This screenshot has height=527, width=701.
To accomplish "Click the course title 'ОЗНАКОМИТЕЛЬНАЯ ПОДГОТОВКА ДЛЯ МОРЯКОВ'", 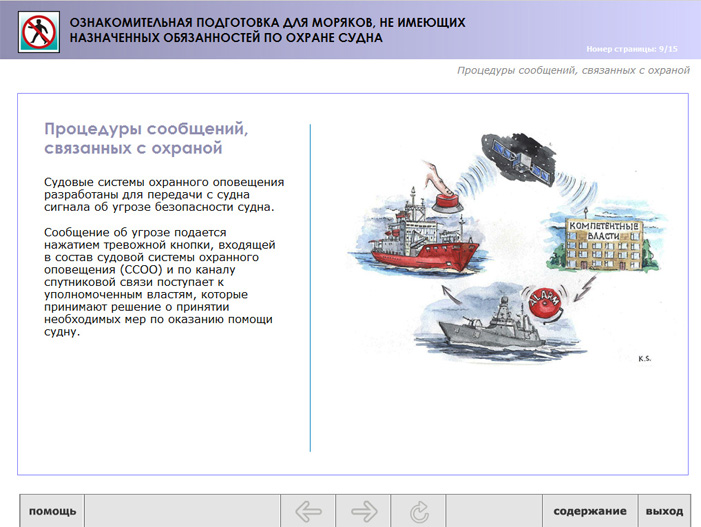I will (x=267, y=30).
